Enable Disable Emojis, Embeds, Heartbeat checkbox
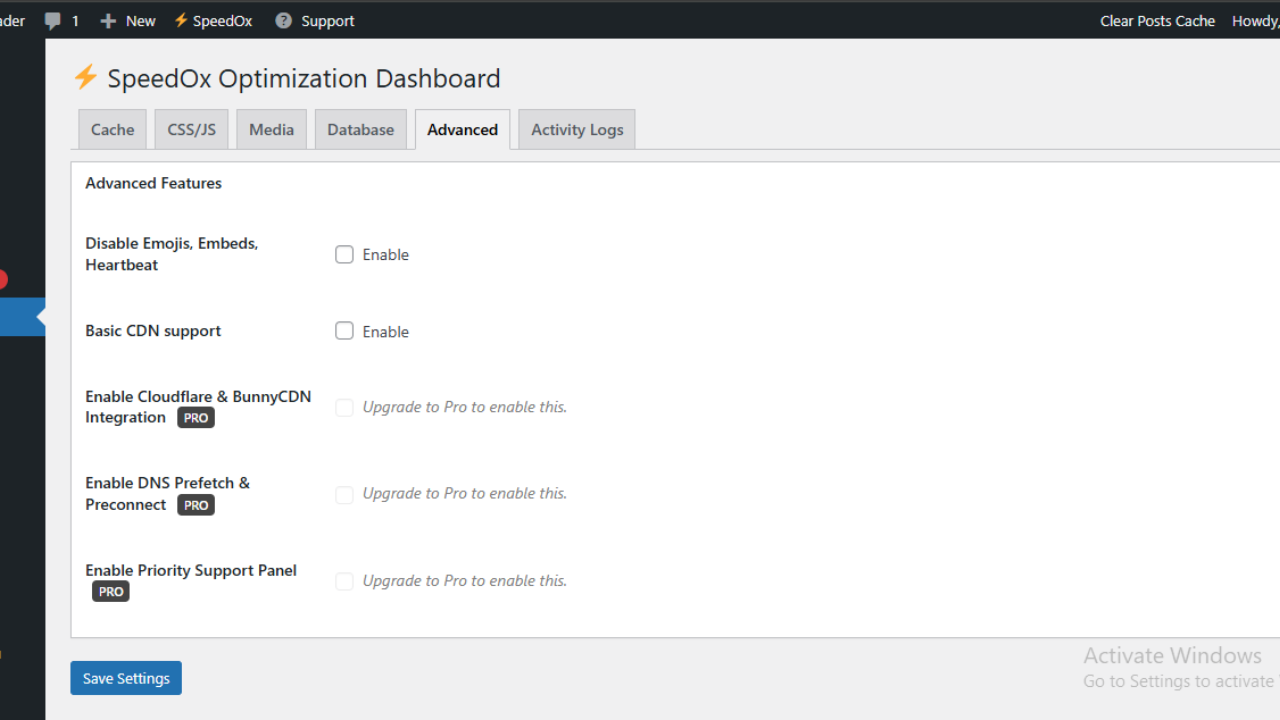Screen dimensions: 1280x720 coord(344,254)
